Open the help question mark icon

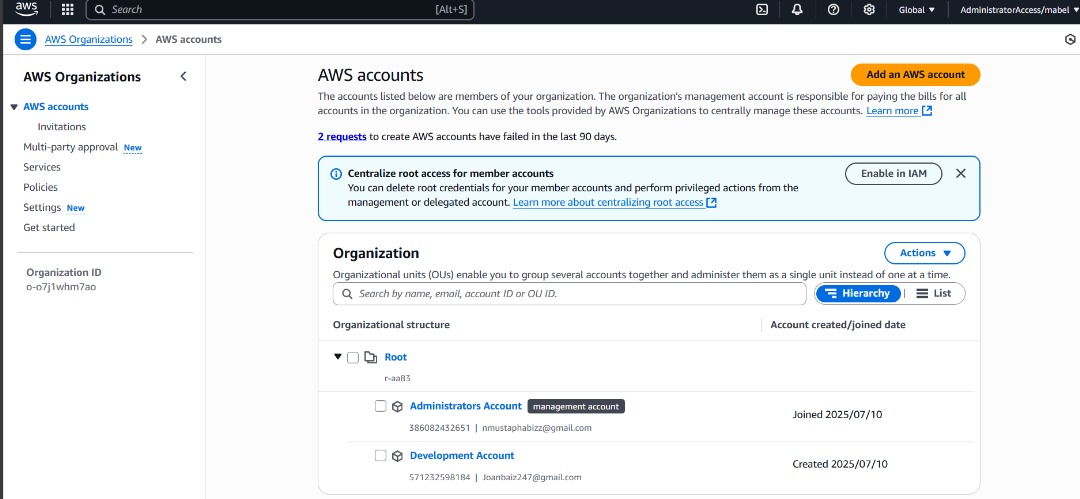click(x=833, y=10)
